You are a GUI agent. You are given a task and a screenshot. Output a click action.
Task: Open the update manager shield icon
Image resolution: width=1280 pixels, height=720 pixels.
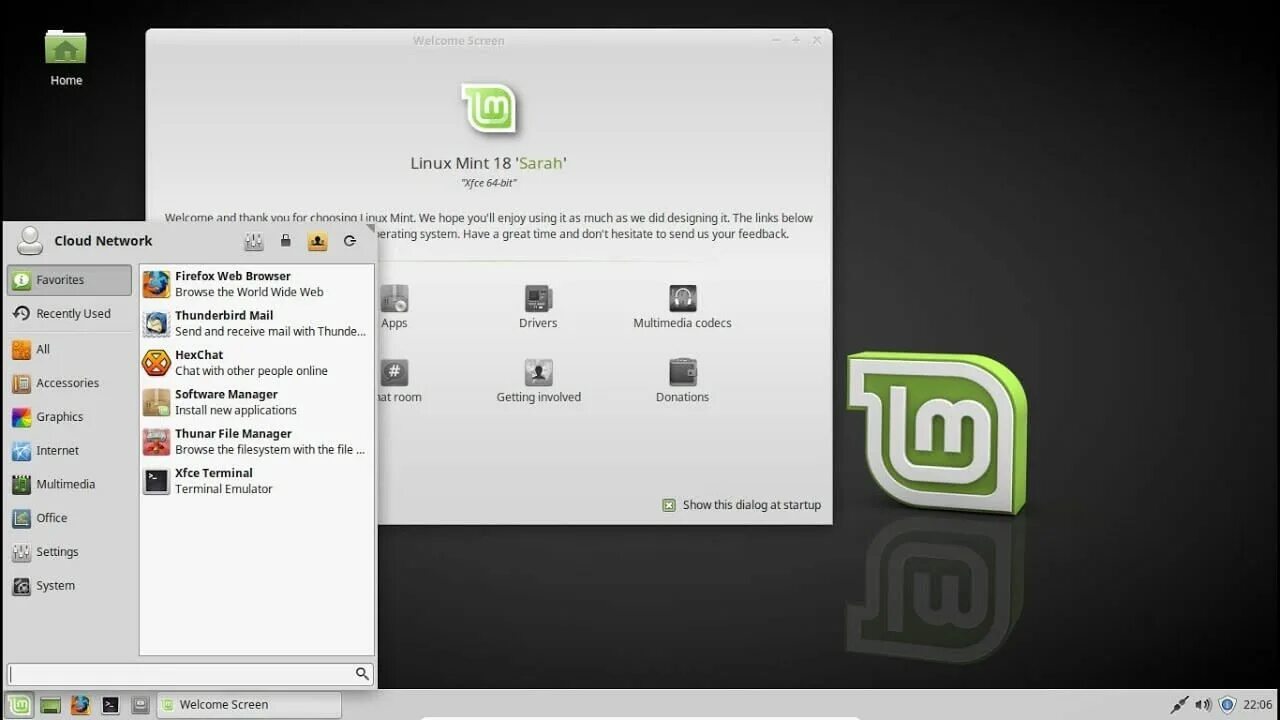(x=1228, y=705)
